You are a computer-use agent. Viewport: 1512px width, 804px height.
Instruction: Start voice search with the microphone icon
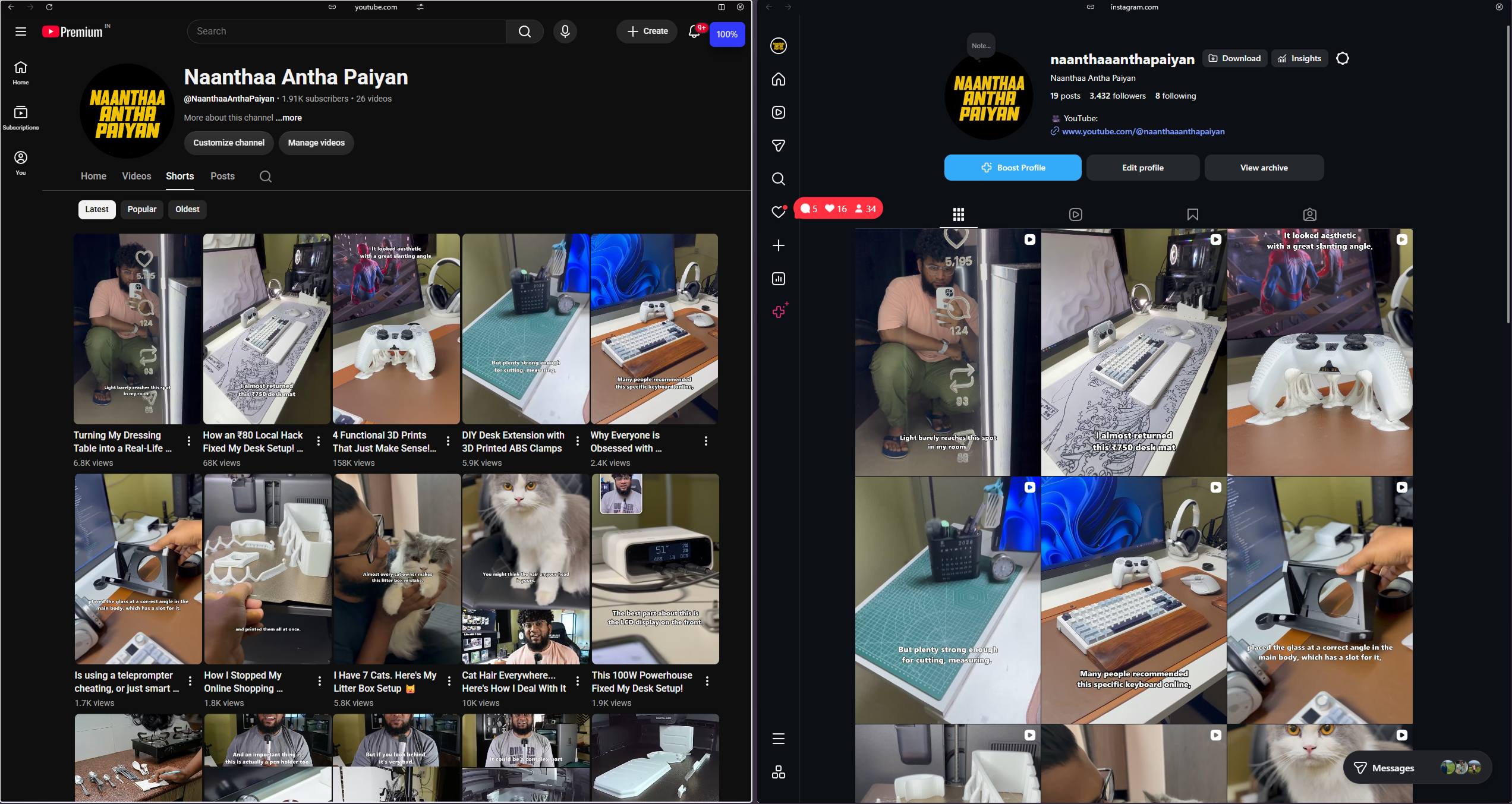coord(565,31)
